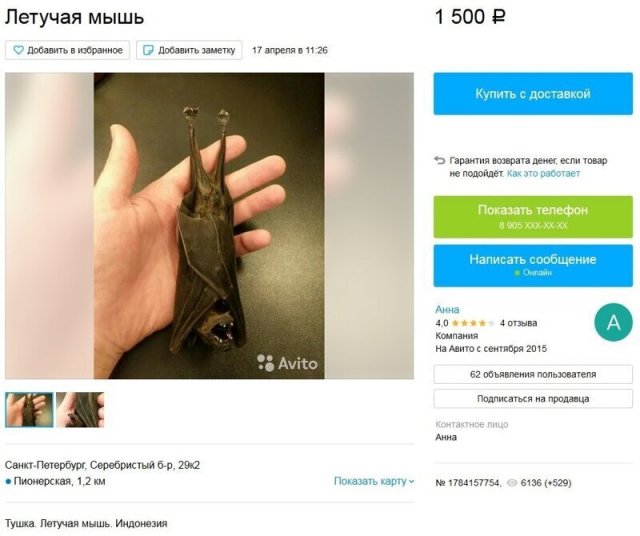Open the 4 отзыва reviews link
640x536 pixels.
[518, 323]
